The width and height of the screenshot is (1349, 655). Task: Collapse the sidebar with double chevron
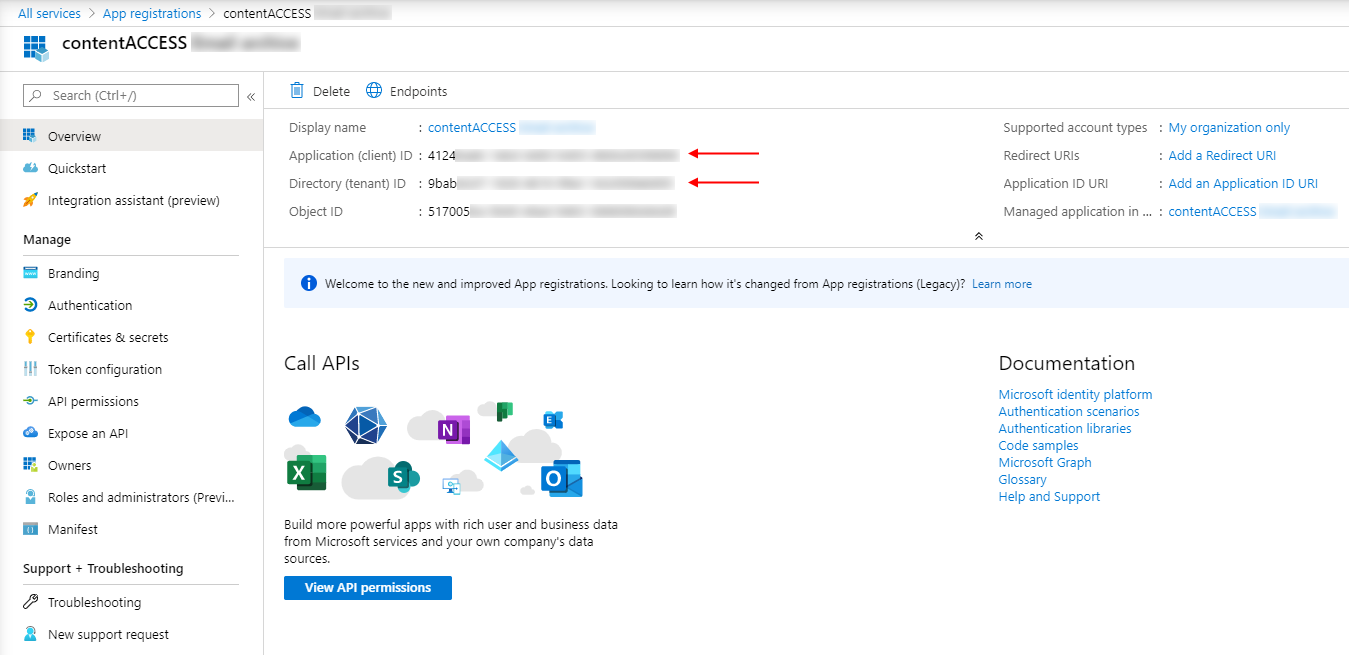[251, 96]
